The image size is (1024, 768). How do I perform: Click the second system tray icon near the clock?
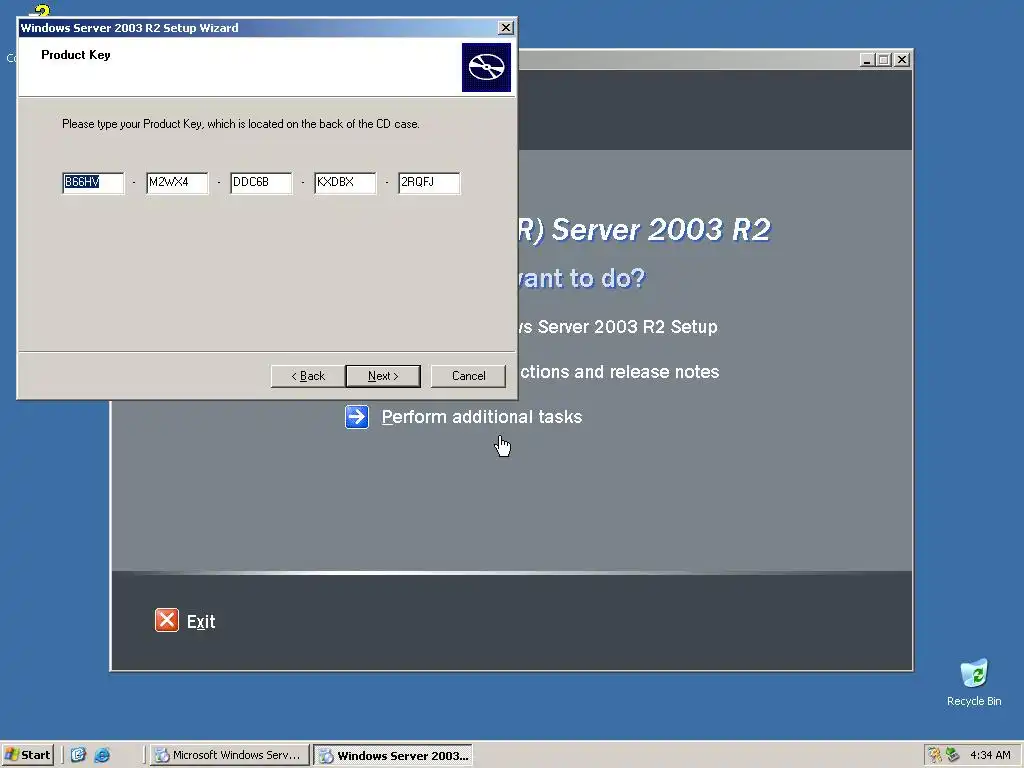[x=953, y=755]
